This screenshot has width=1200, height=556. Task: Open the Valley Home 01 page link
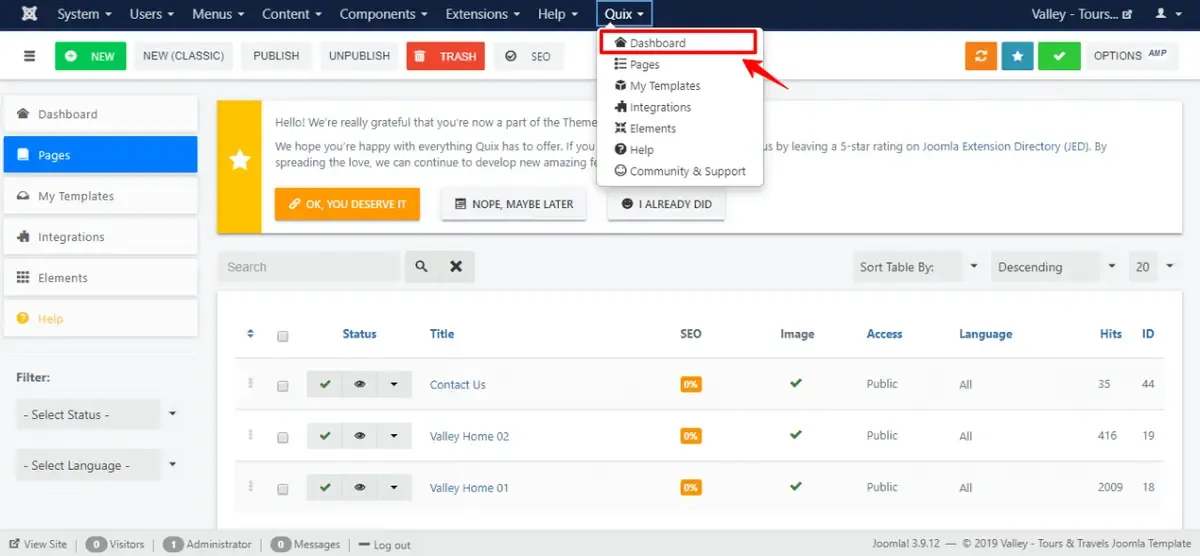click(469, 488)
